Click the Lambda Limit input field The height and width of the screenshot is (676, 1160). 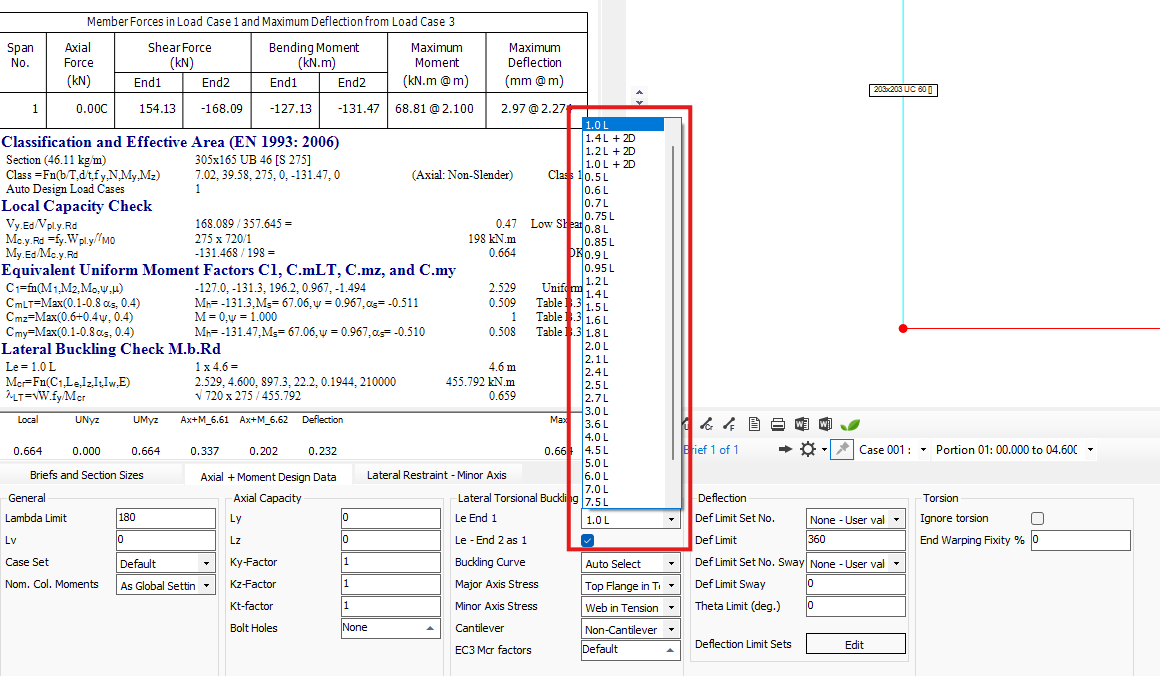pyautogui.click(x=166, y=518)
